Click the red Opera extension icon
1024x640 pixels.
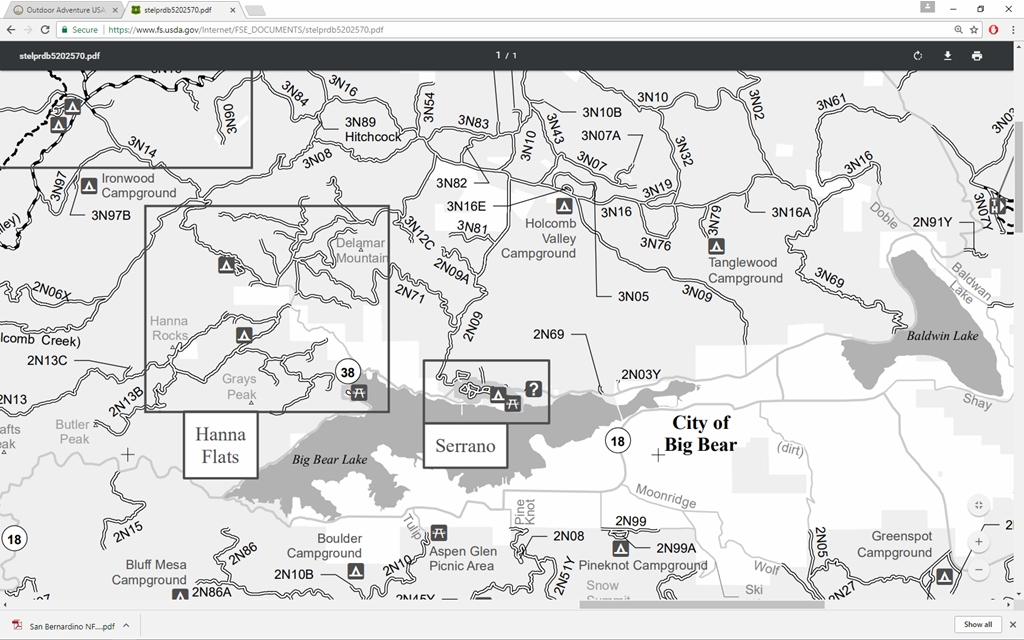tap(994, 30)
